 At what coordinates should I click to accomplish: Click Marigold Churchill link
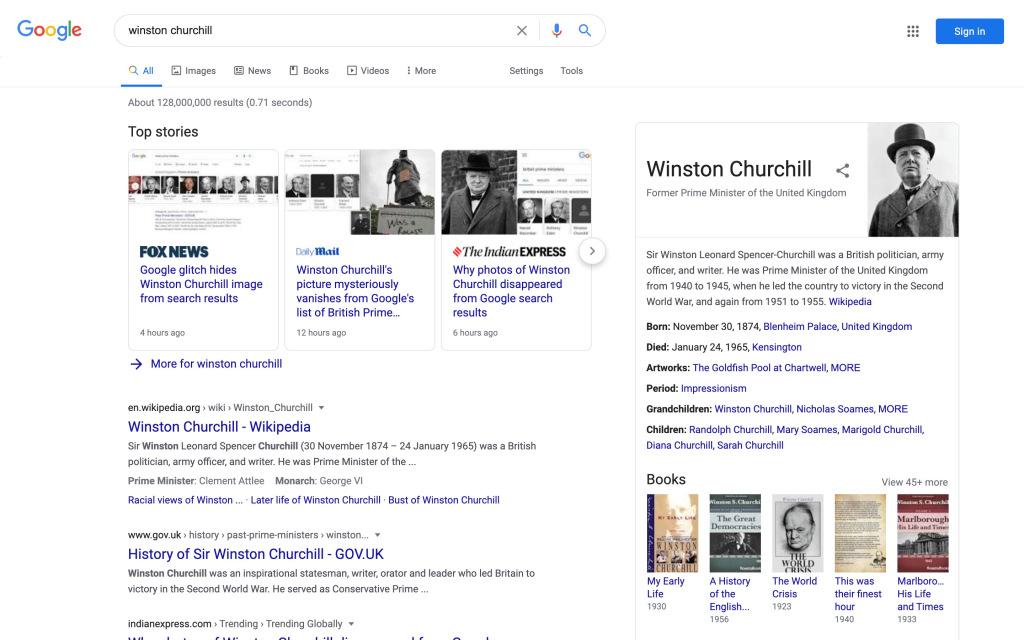pyautogui.click(x=882, y=430)
